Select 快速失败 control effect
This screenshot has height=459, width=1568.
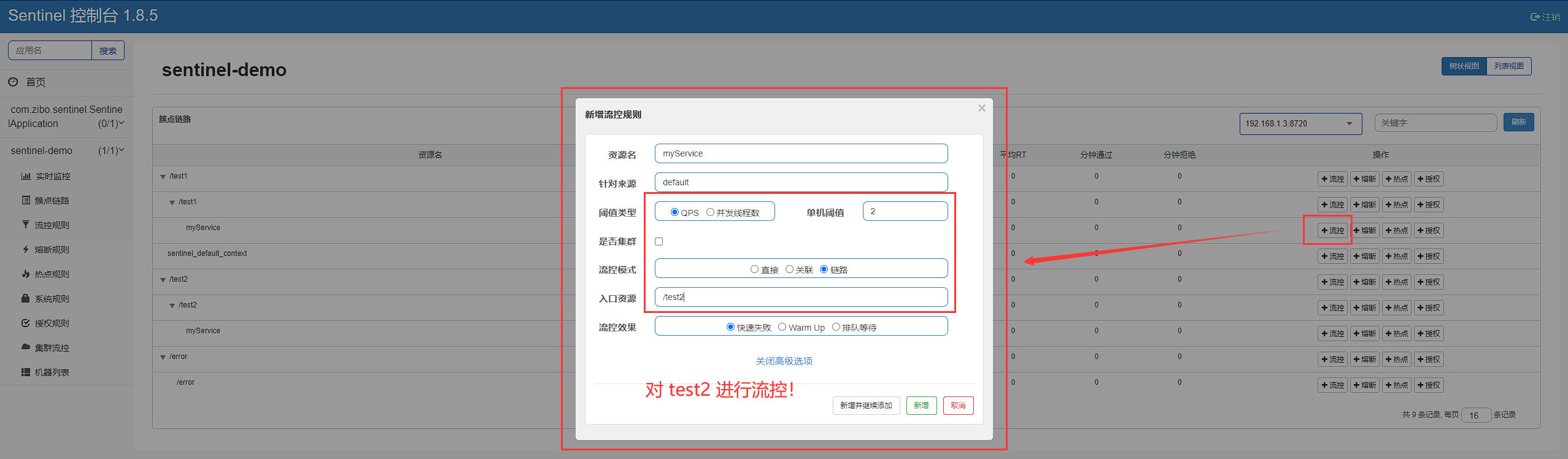pyautogui.click(x=730, y=327)
